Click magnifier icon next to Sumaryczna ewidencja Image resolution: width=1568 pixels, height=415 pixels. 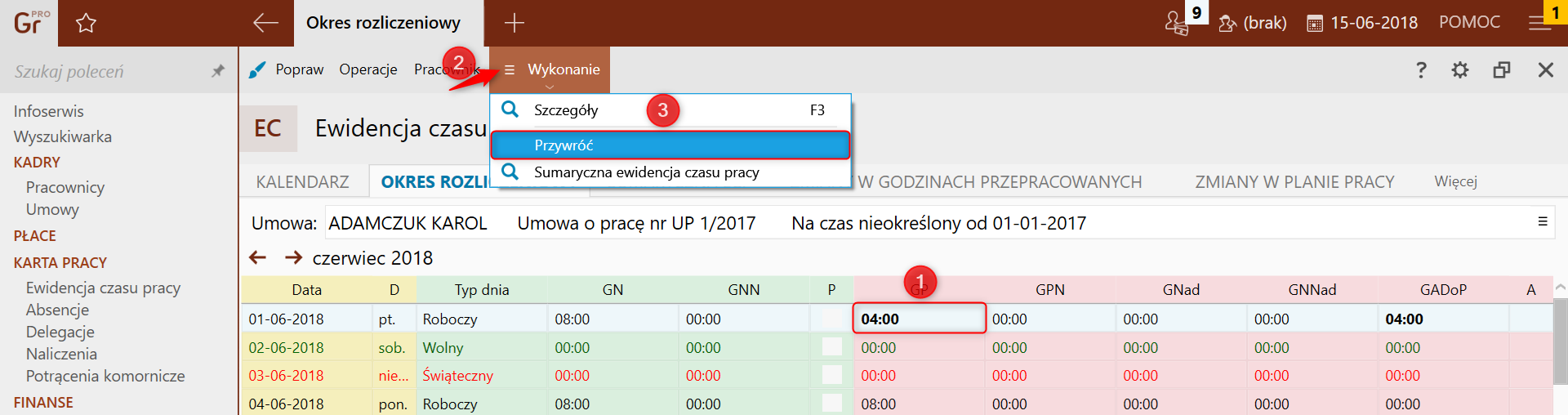click(x=510, y=172)
